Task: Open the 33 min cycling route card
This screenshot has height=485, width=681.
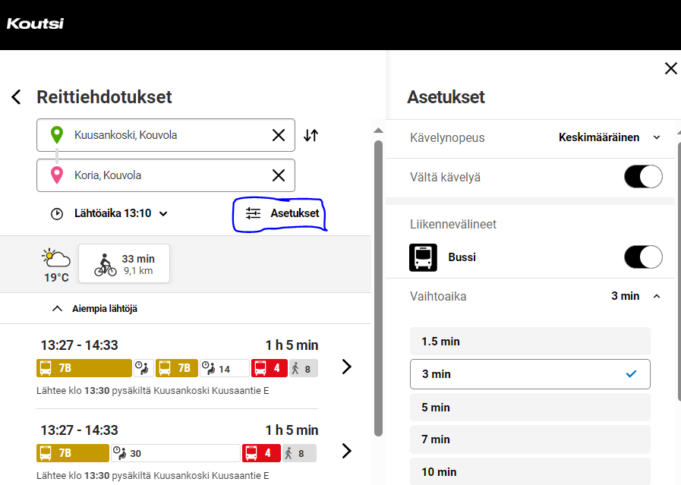Action: coord(124,264)
